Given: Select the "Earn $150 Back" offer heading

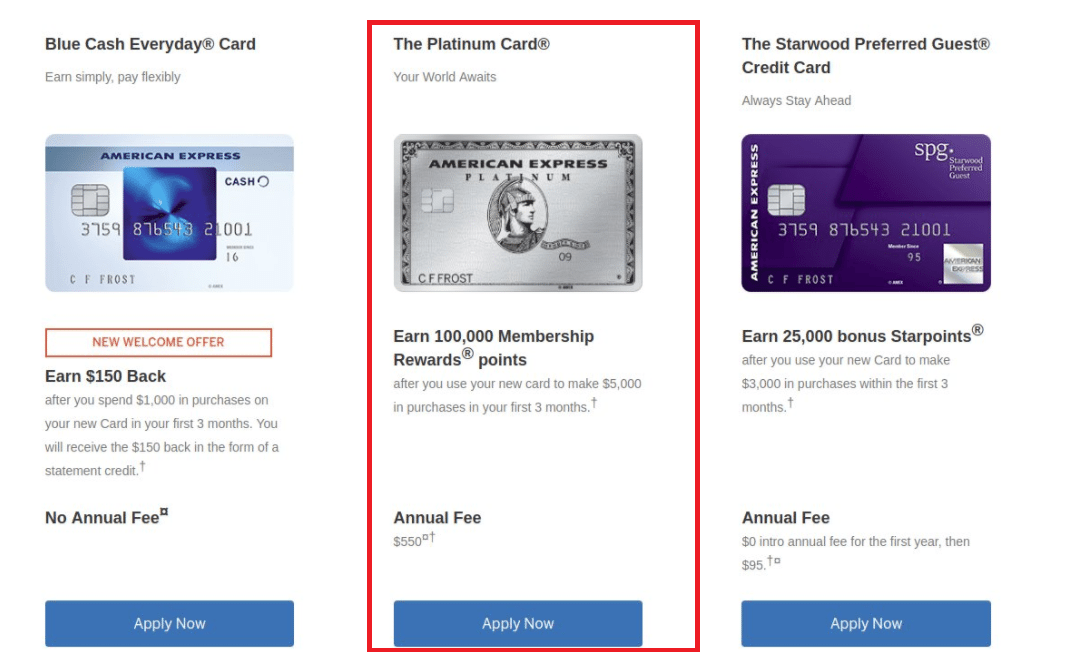Looking at the screenshot, I should pos(105,376).
